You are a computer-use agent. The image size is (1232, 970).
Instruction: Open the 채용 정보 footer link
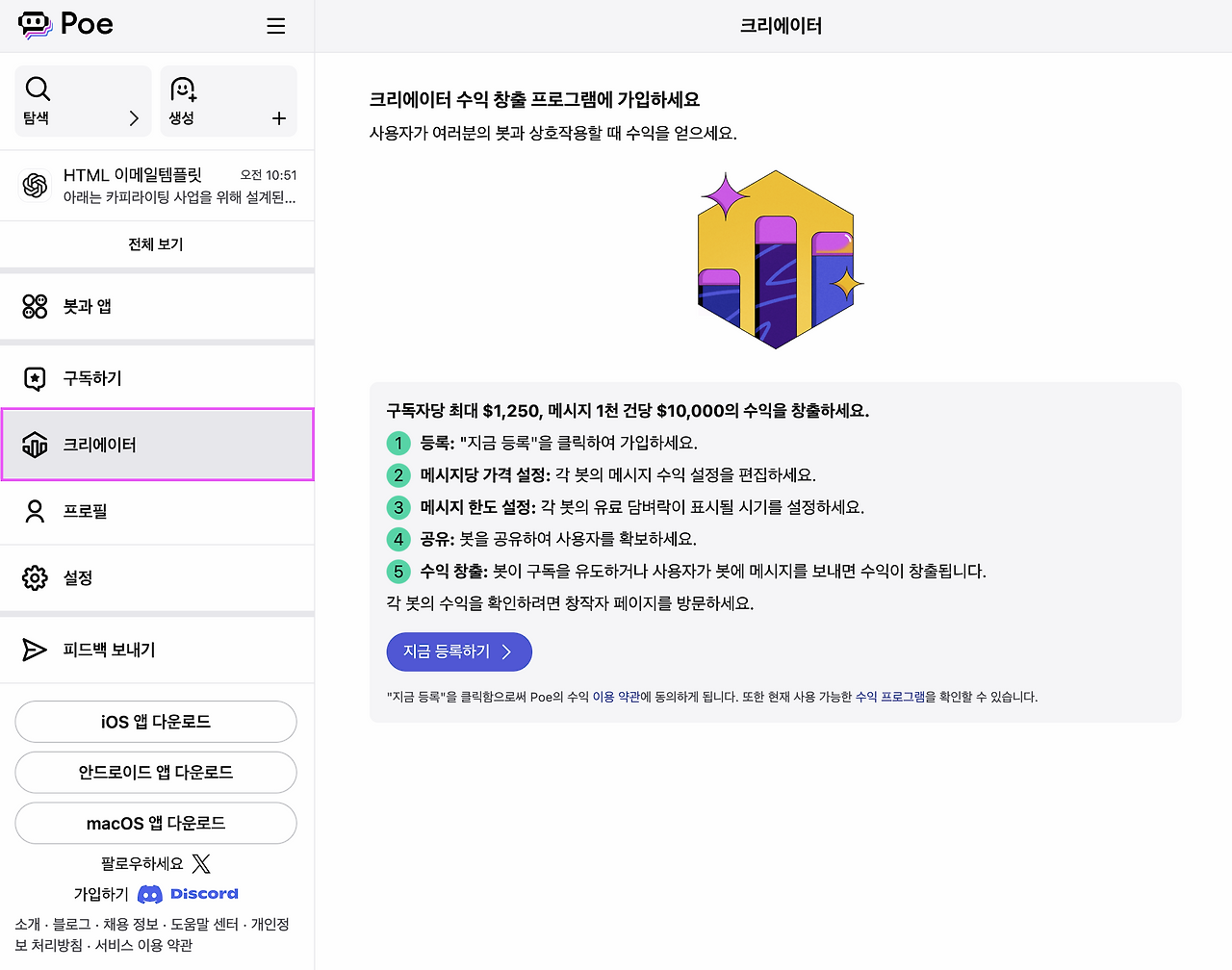[x=131, y=924]
